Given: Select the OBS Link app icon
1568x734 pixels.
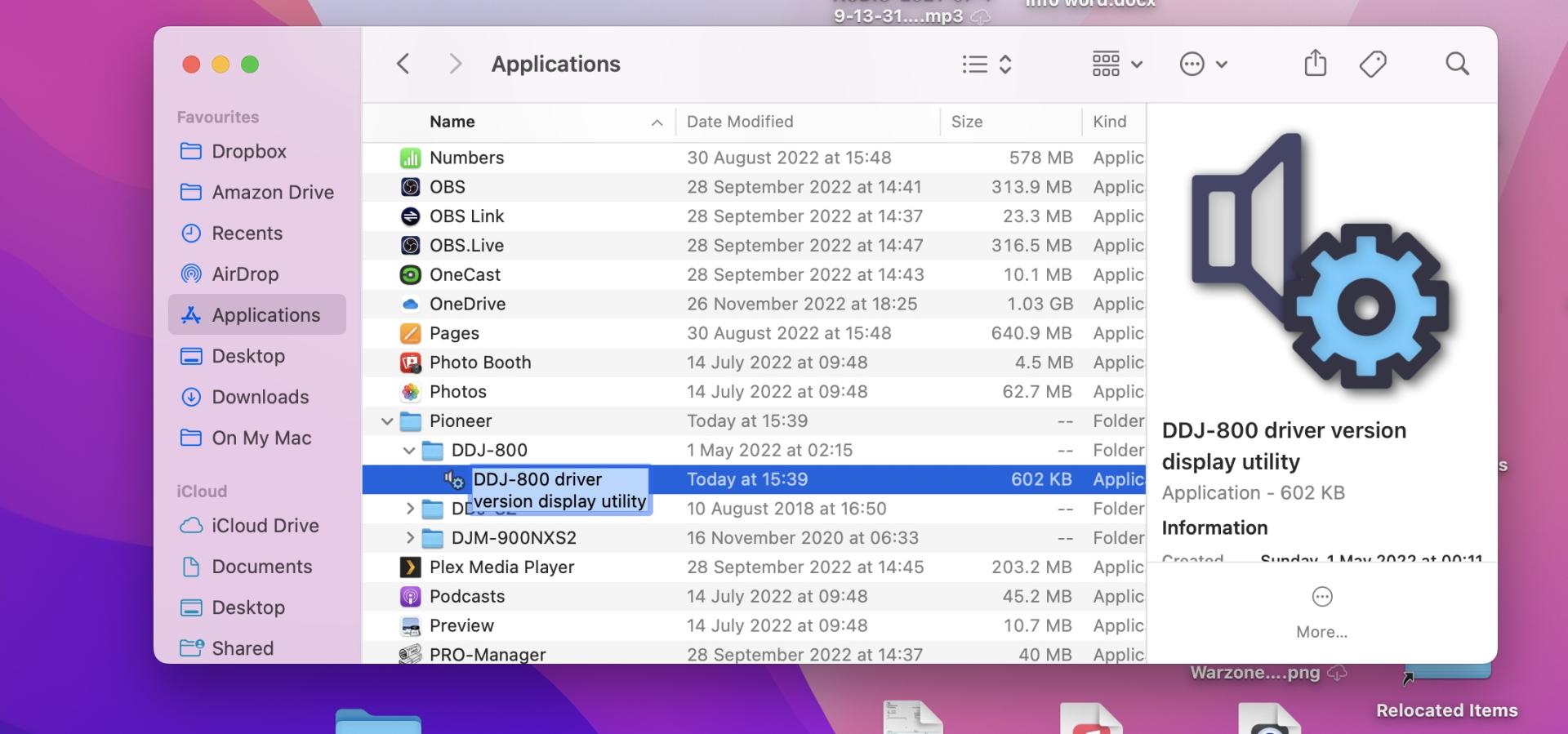Looking at the screenshot, I should point(410,216).
